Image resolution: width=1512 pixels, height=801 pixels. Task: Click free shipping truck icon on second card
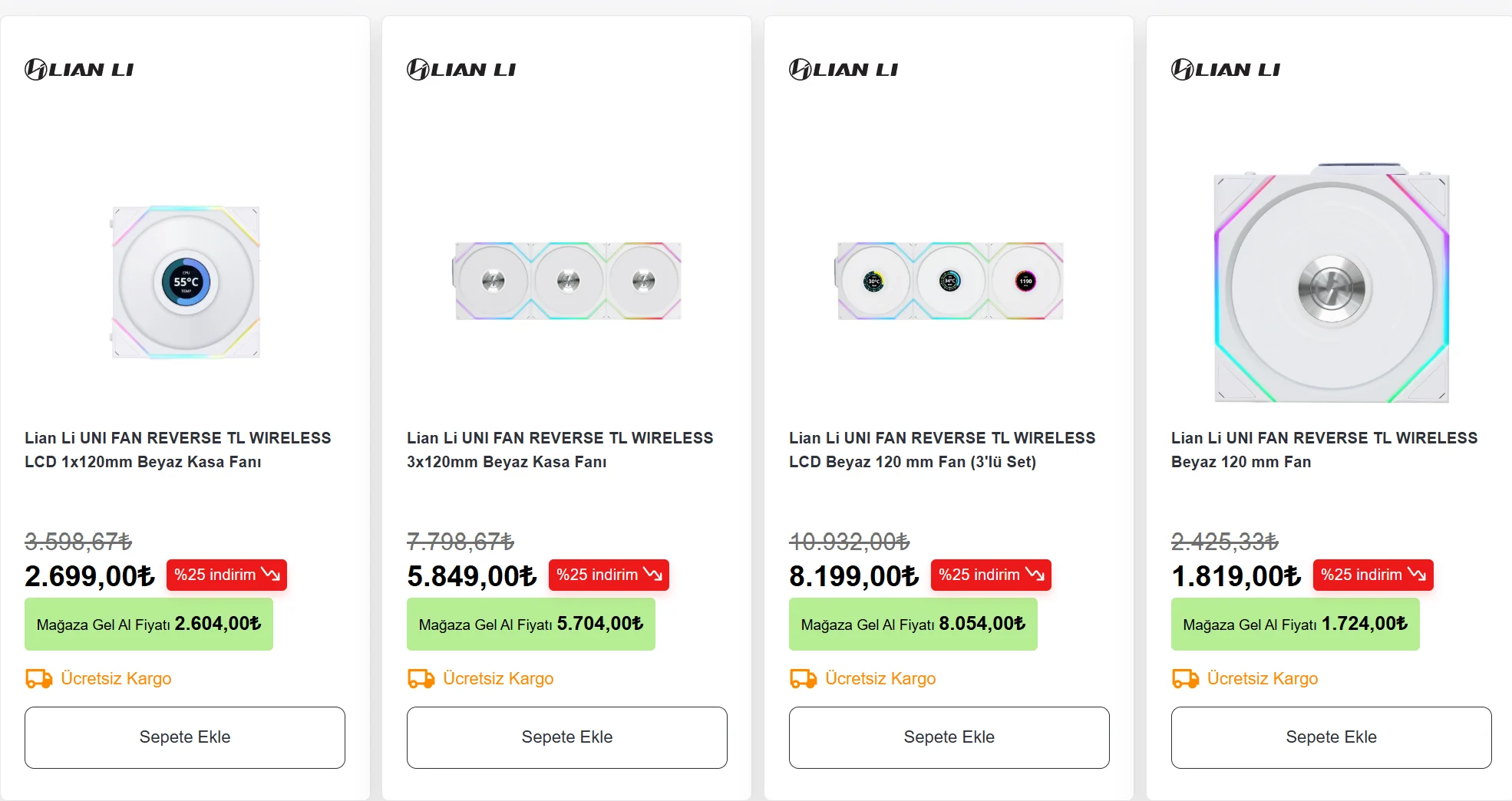point(421,679)
